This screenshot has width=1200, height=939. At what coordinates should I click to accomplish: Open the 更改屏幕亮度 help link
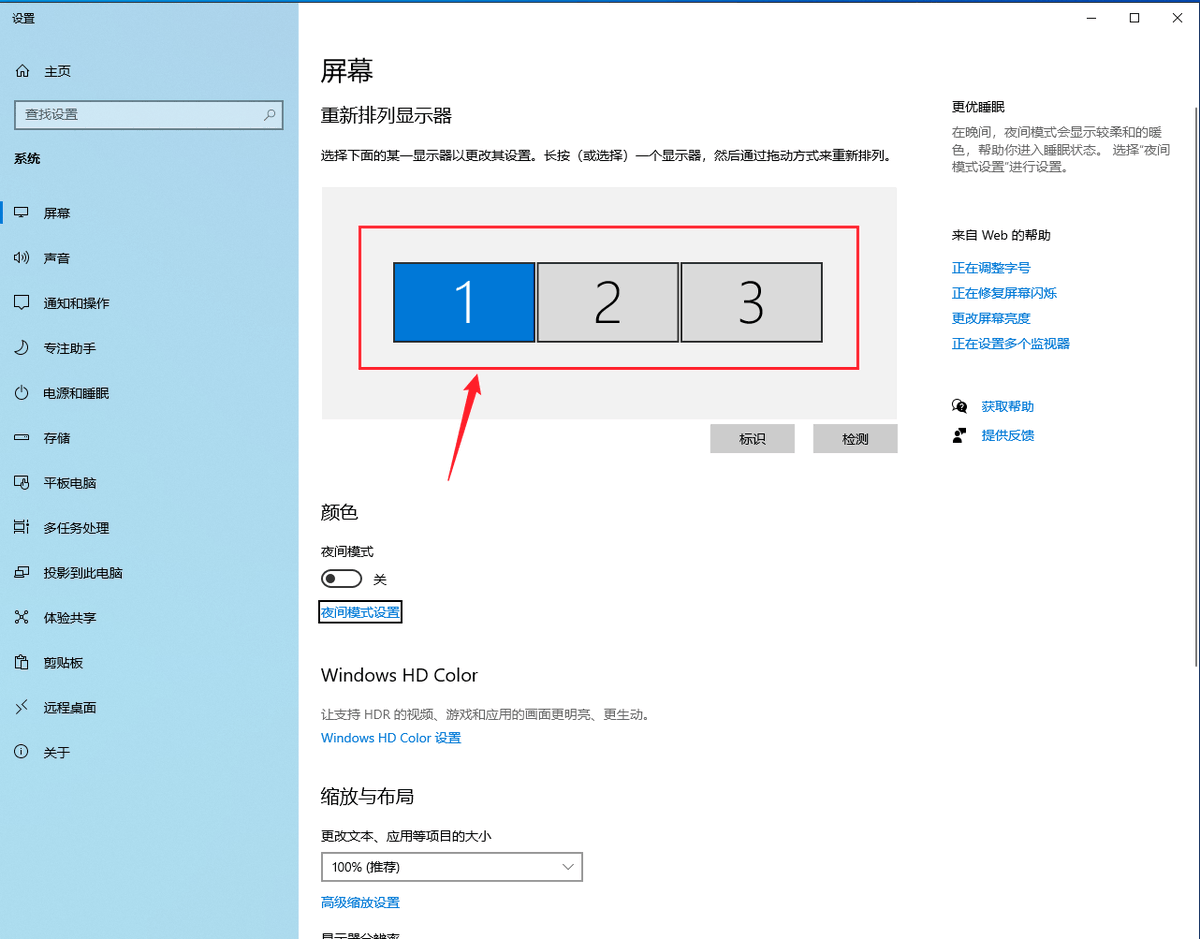991,318
